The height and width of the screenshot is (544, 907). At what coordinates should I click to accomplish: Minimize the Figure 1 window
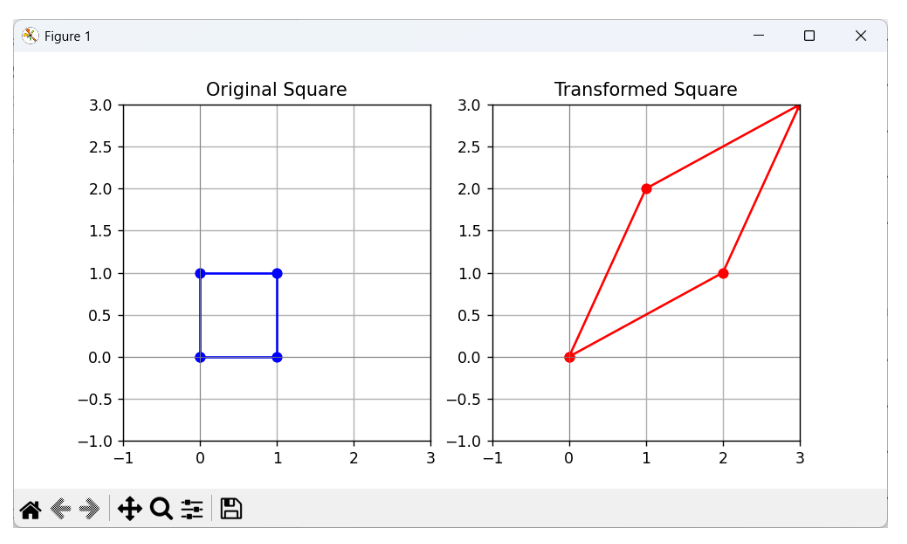pyautogui.click(x=759, y=36)
